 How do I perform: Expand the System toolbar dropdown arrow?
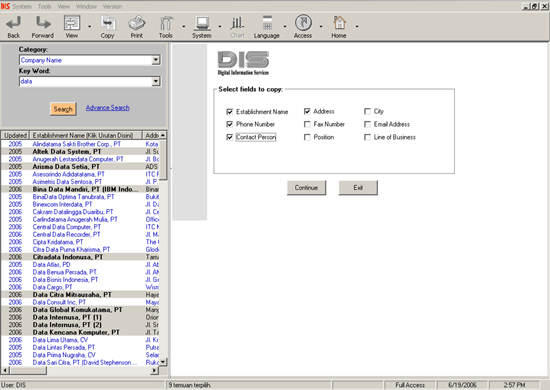pos(220,26)
